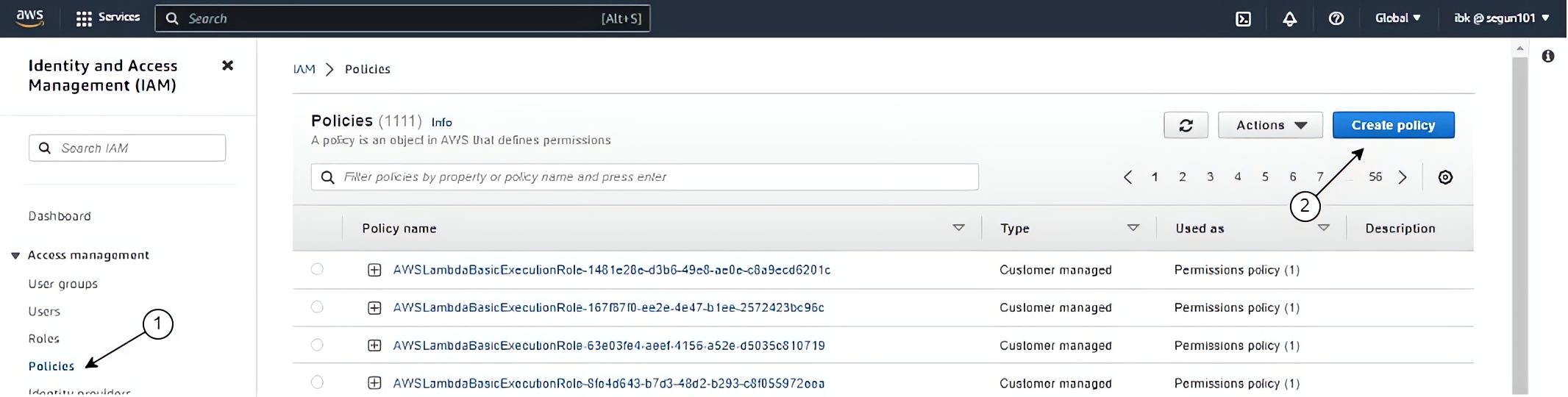Click the AWS logo
The width and height of the screenshot is (1568, 397).
coord(30,18)
